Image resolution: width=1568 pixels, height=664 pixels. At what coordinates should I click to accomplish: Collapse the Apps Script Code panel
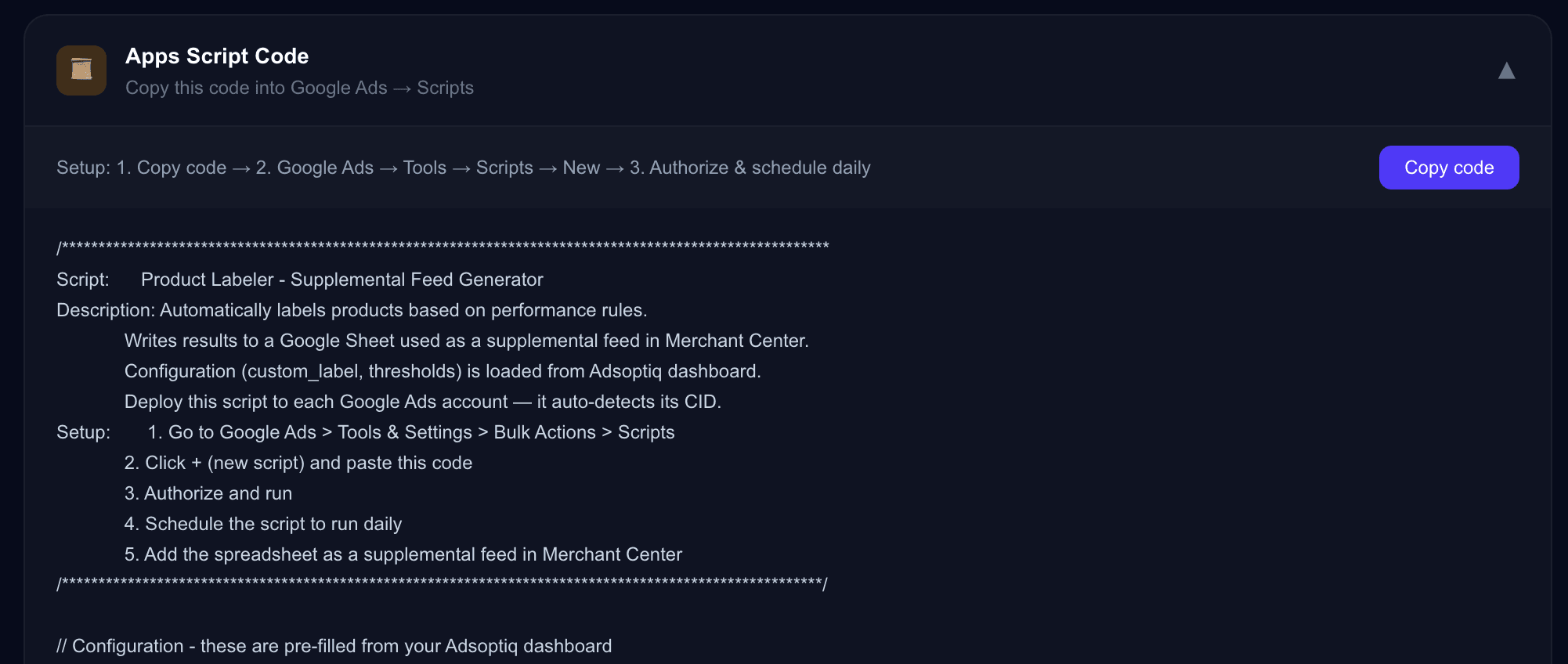pos(1506,71)
